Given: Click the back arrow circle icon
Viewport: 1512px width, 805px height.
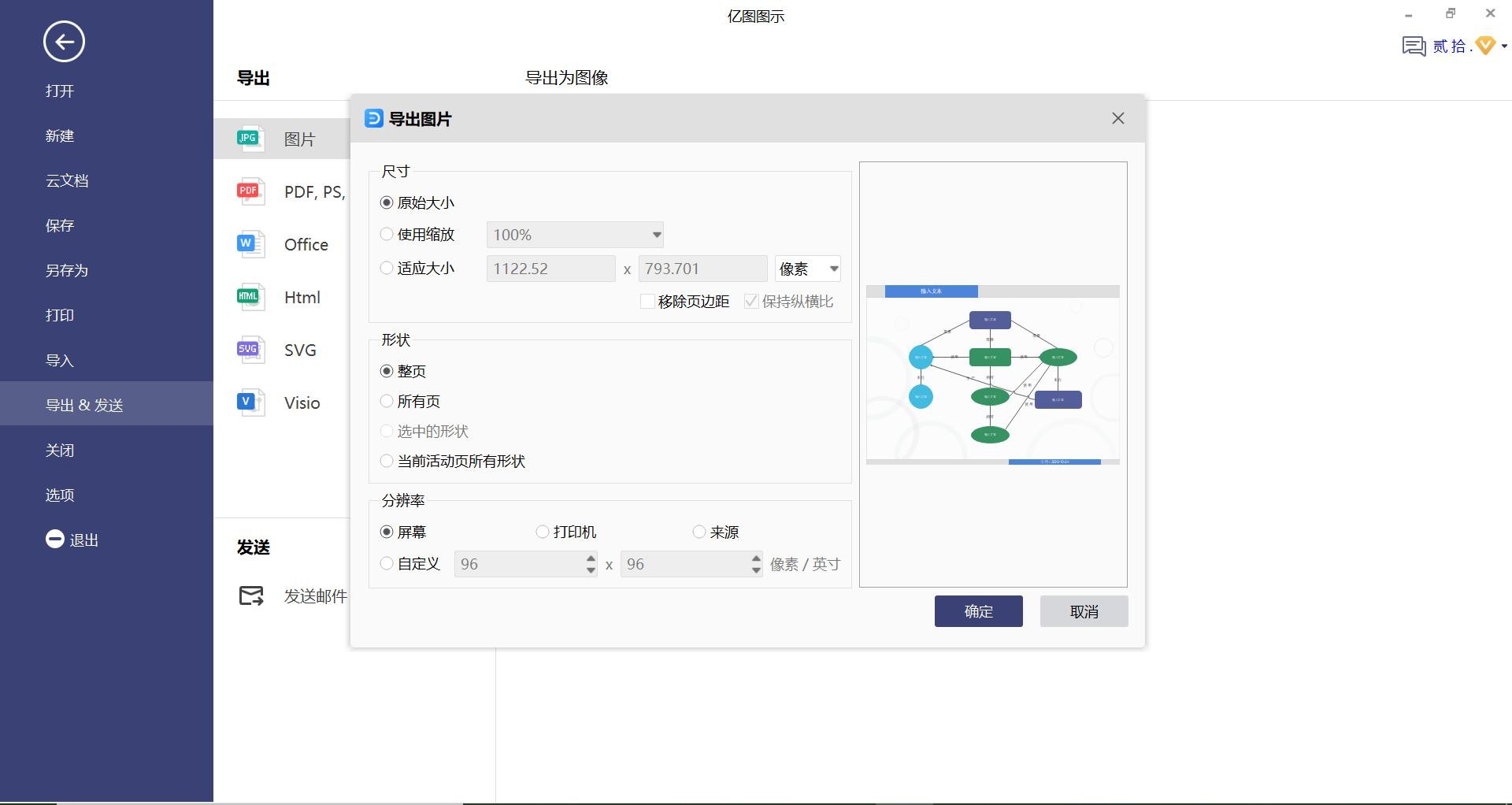Looking at the screenshot, I should tap(64, 42).
